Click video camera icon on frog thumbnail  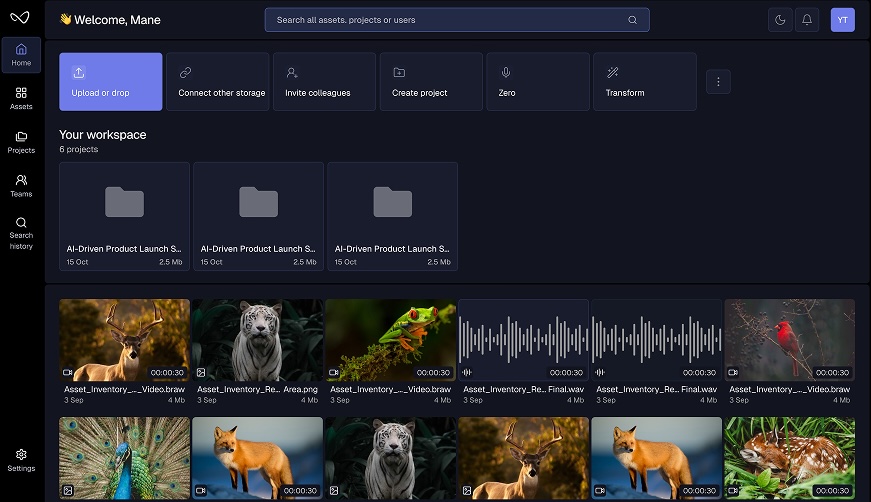point(334,373)
